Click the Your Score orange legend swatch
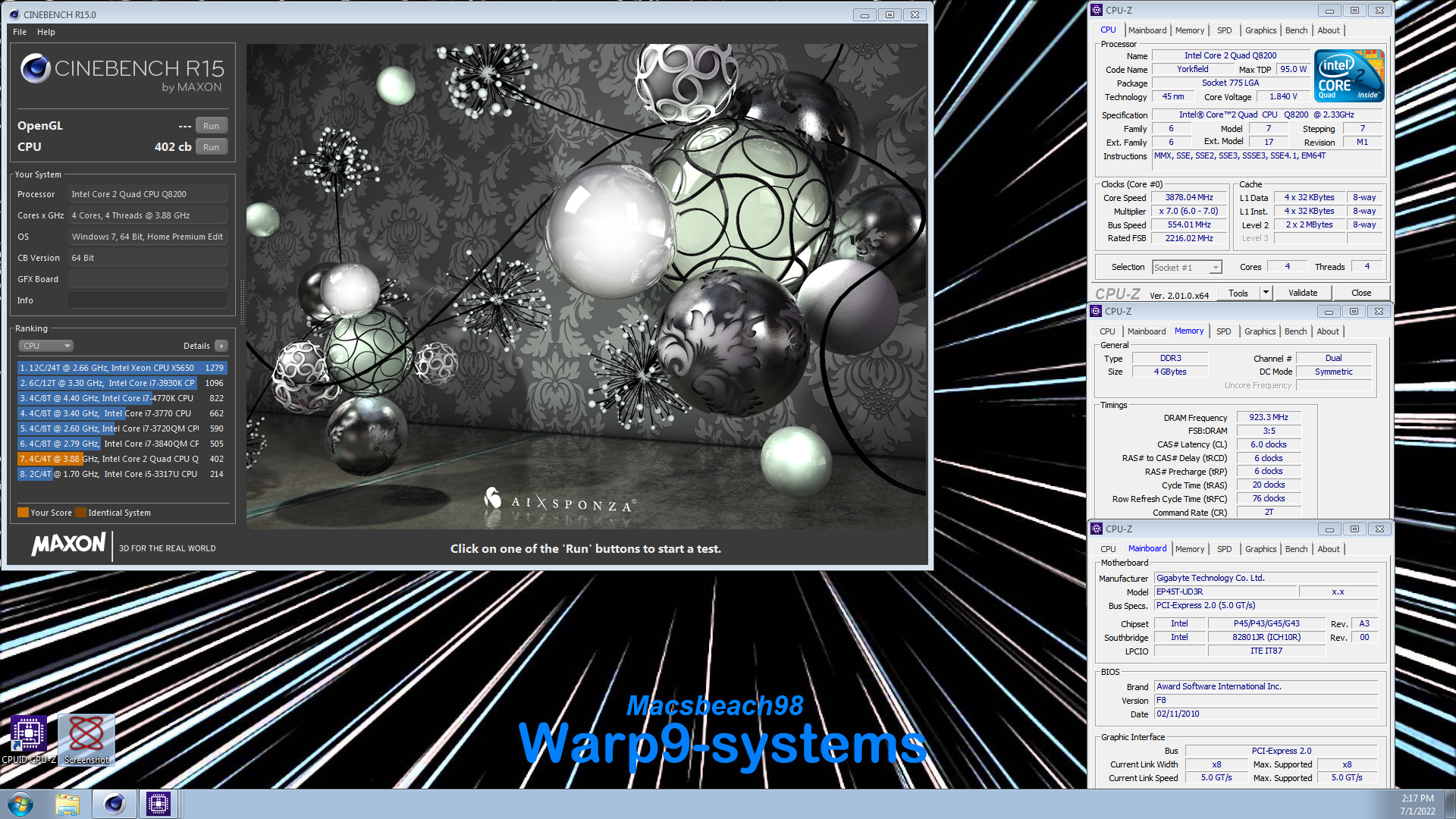This screenshot has height=819, width=1456. tap(24, 513)
